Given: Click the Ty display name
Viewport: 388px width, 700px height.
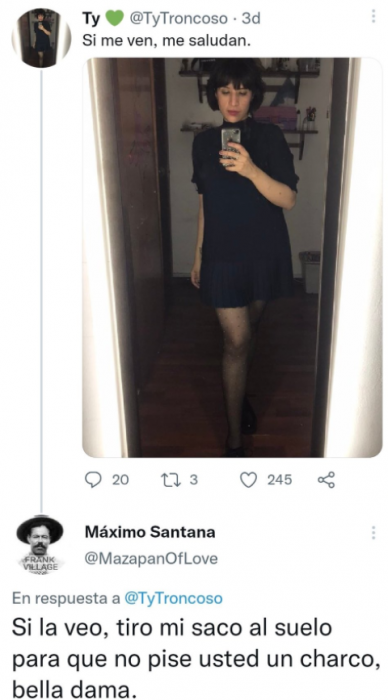Looking at the screenshot, I should click(x=91, y=18).
